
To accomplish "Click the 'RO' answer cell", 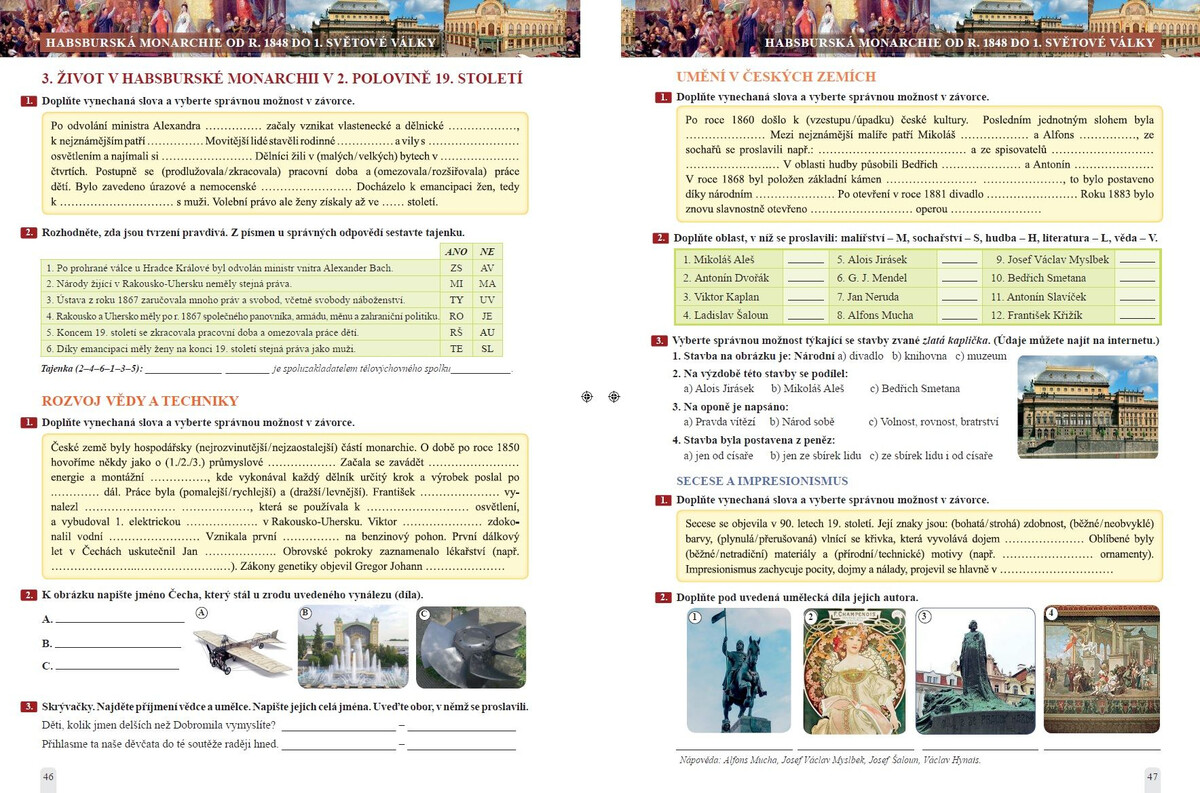I will click(456, 316).
